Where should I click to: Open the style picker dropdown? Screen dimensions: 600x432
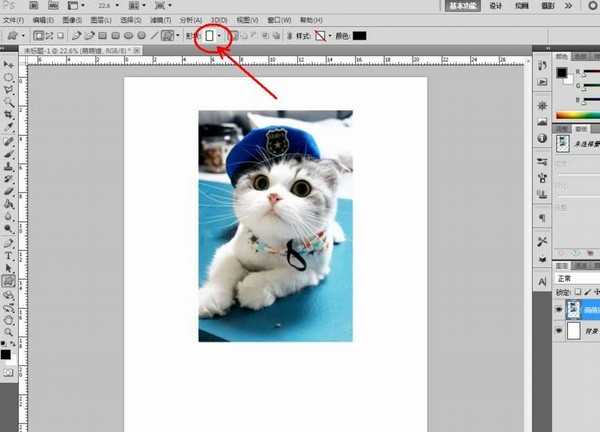point(330,36)
